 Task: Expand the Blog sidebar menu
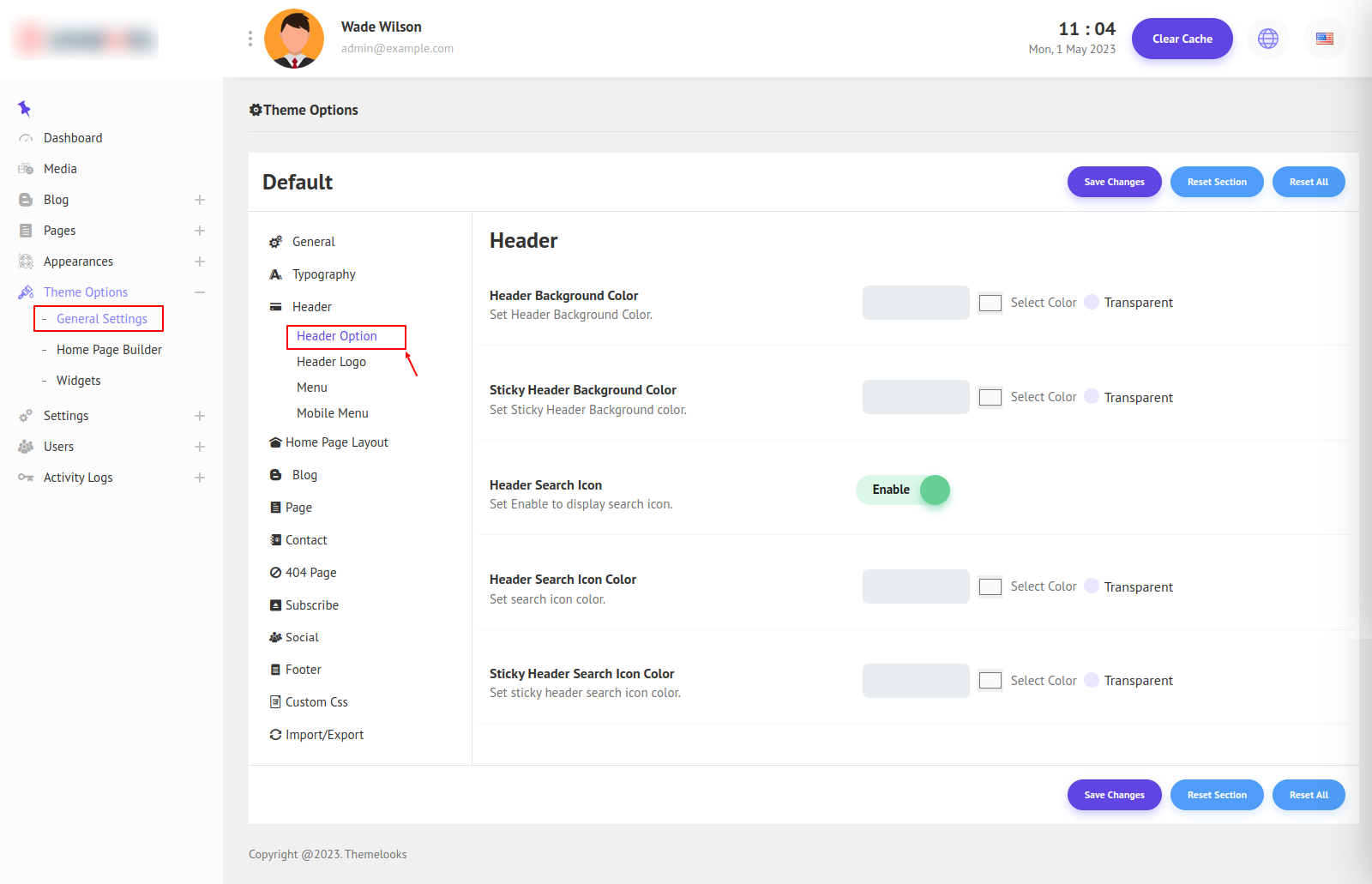pos(200,200)
